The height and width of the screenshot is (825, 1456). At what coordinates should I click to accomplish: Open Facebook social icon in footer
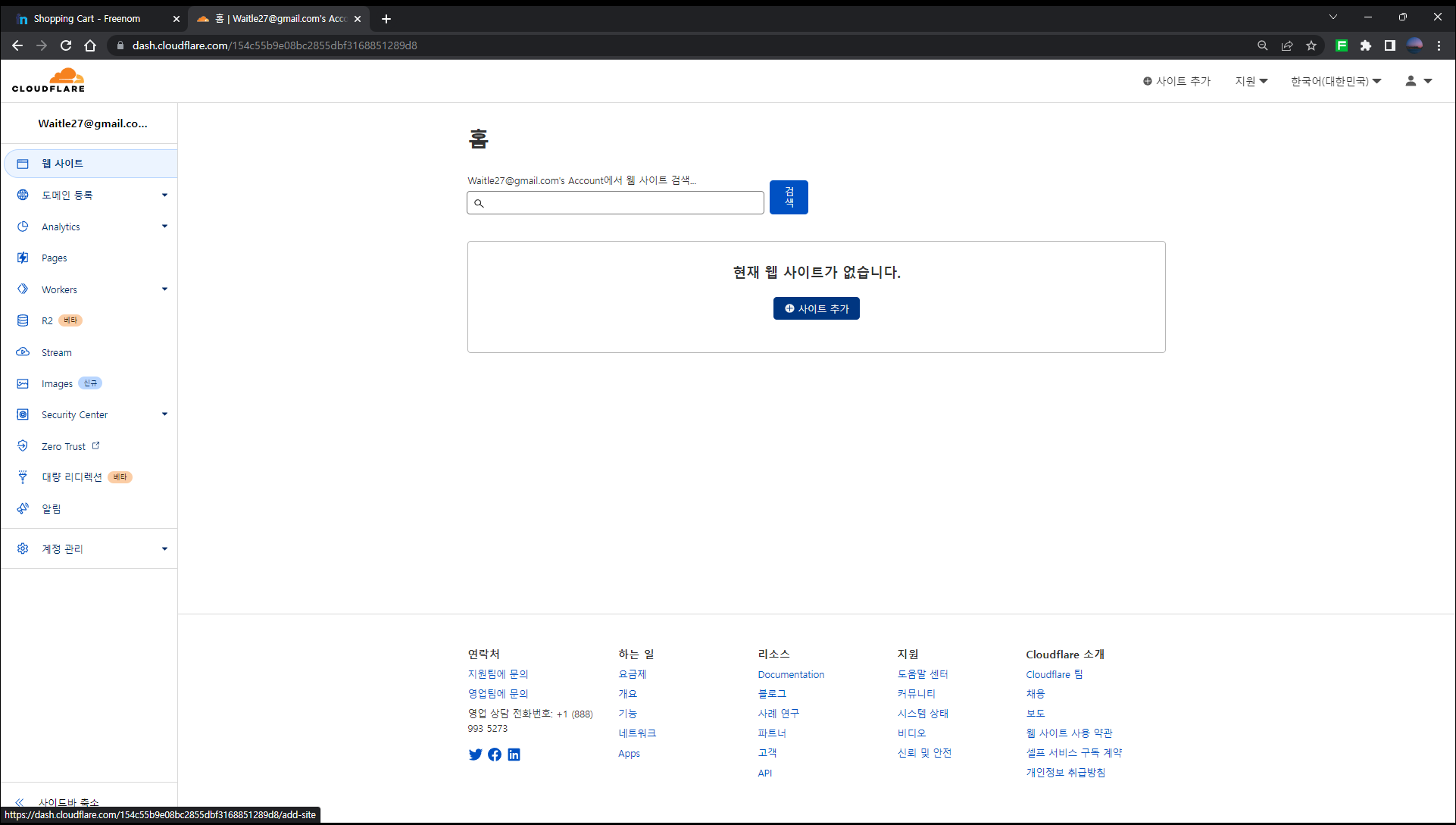pyautogui.click(x=495, y=755)
